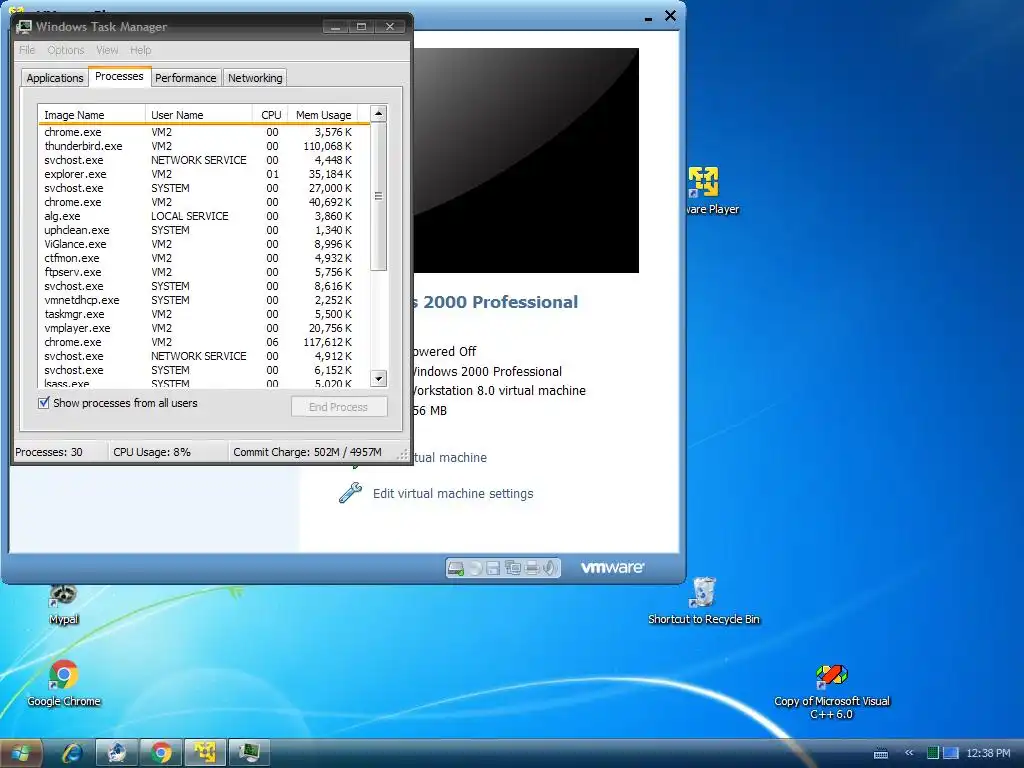The width and height of the screenshot is (1024, 768).
Task: Click the End Process button
Action: [x=339, y=407]
